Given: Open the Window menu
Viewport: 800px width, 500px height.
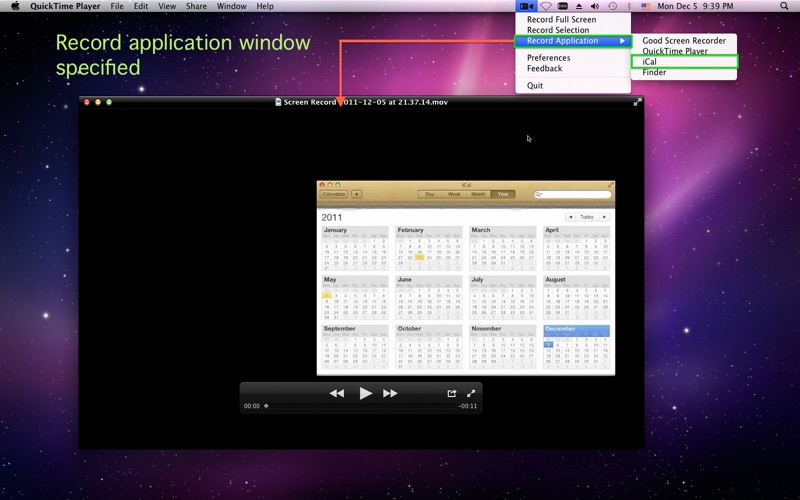Looking at the screenshot, I should [232, 6].
